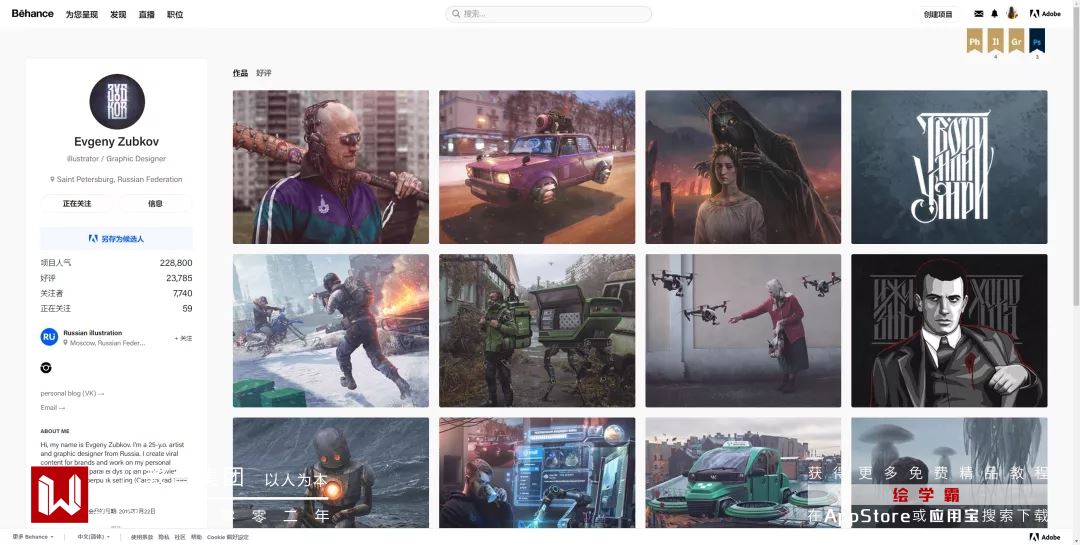Open the green hover taxi artwork

pos(743,473)
